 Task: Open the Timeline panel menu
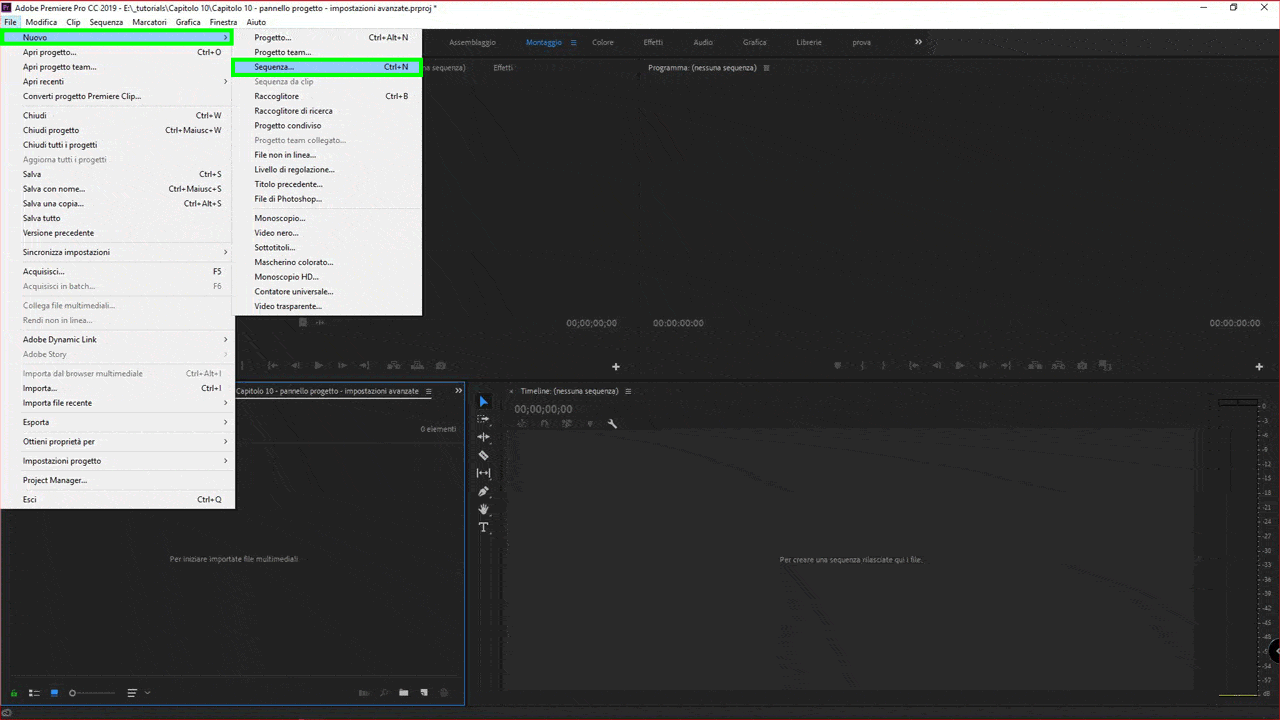(x=628, y=391)
